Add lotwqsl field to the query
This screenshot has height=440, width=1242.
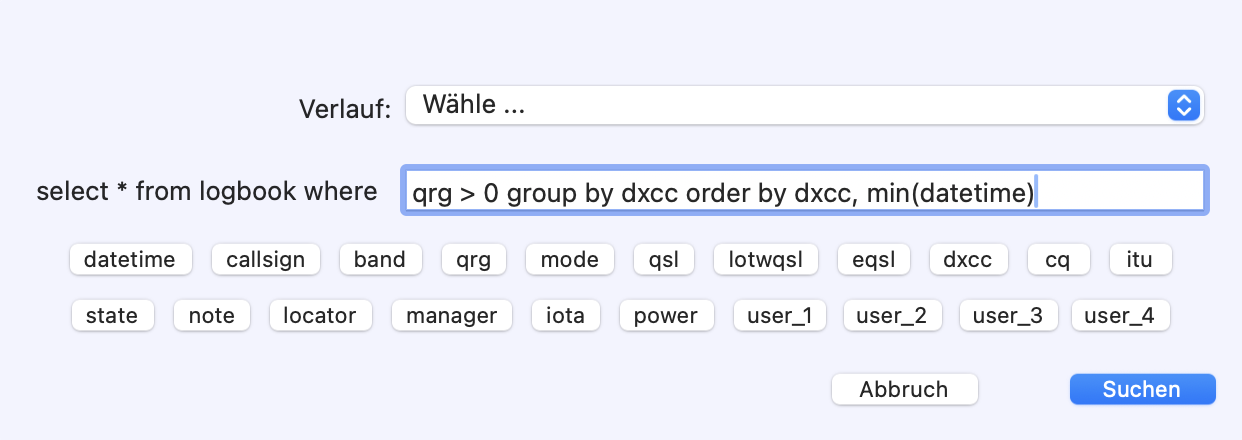click(766, 260)
